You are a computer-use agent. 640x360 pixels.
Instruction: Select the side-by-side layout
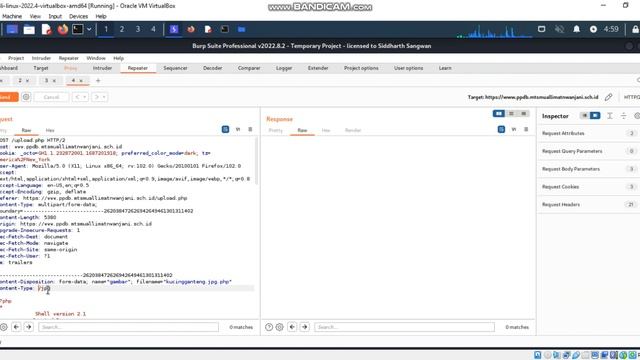click(x=498, y=113)
